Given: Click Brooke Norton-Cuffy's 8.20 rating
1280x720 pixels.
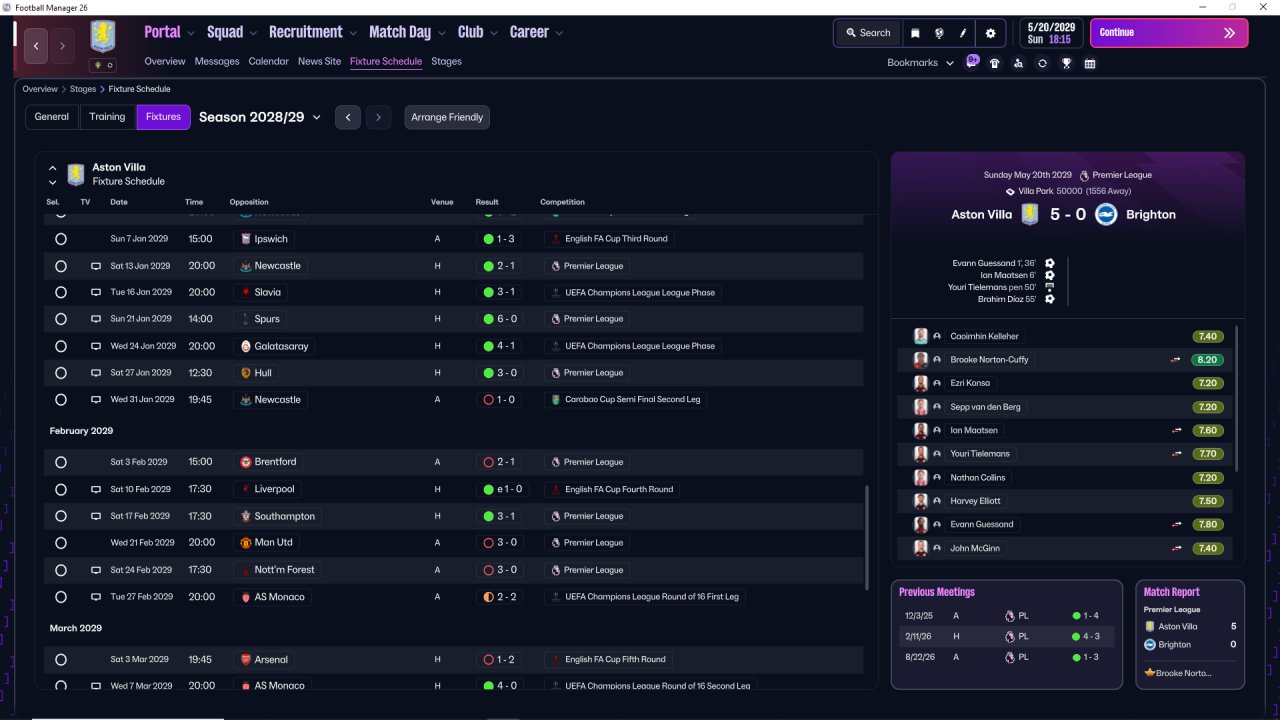Looking at the screenshot, I should pyautogui.click(x=1207, y=360).
